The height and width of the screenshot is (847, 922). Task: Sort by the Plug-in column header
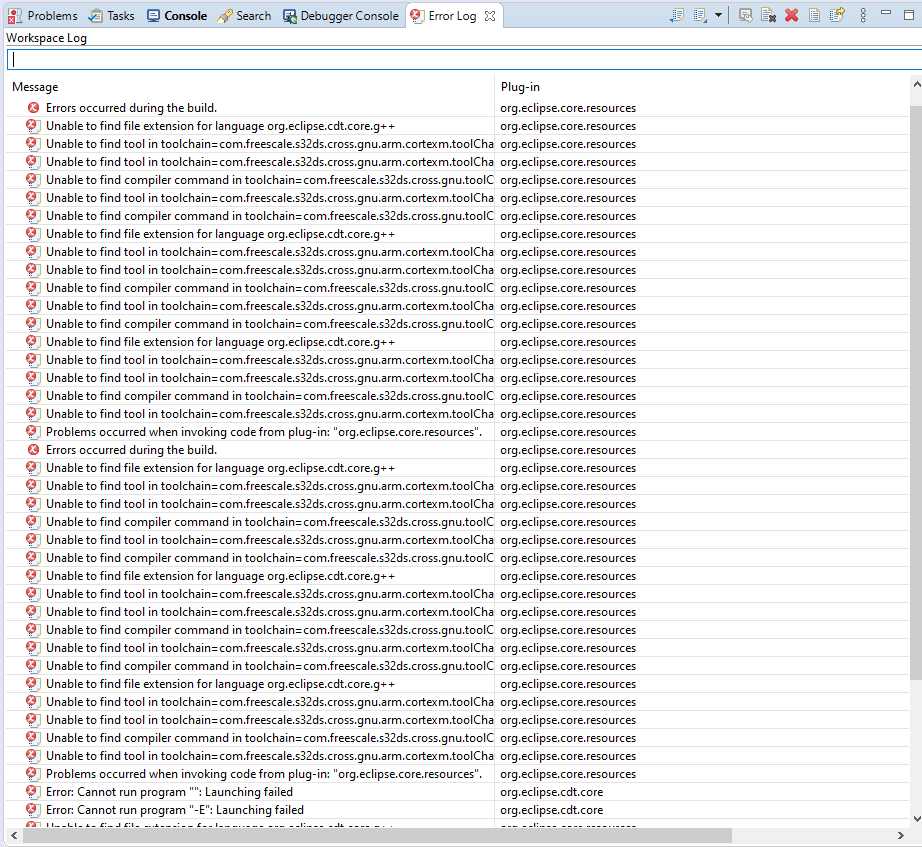point(703,87)
